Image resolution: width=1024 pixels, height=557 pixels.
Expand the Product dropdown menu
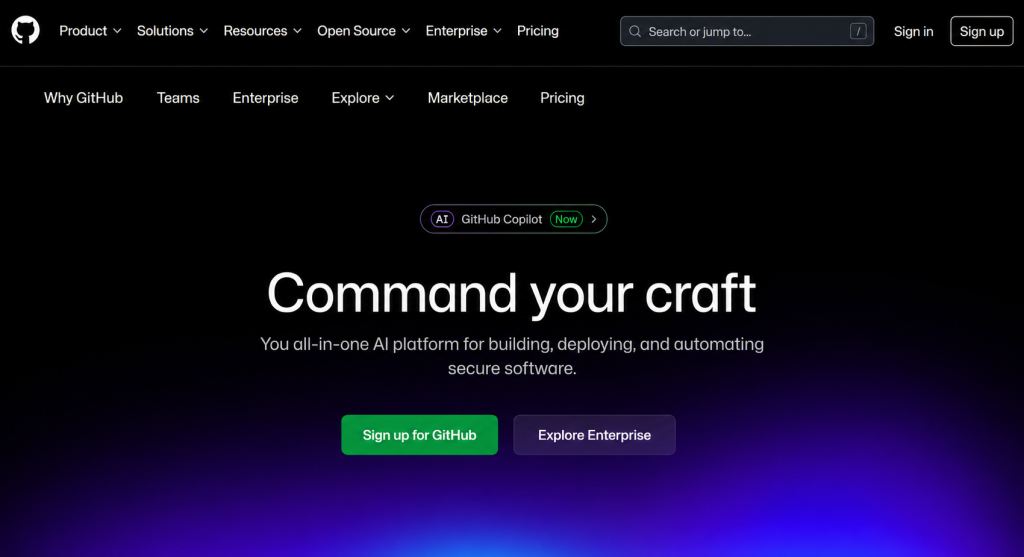90,31
